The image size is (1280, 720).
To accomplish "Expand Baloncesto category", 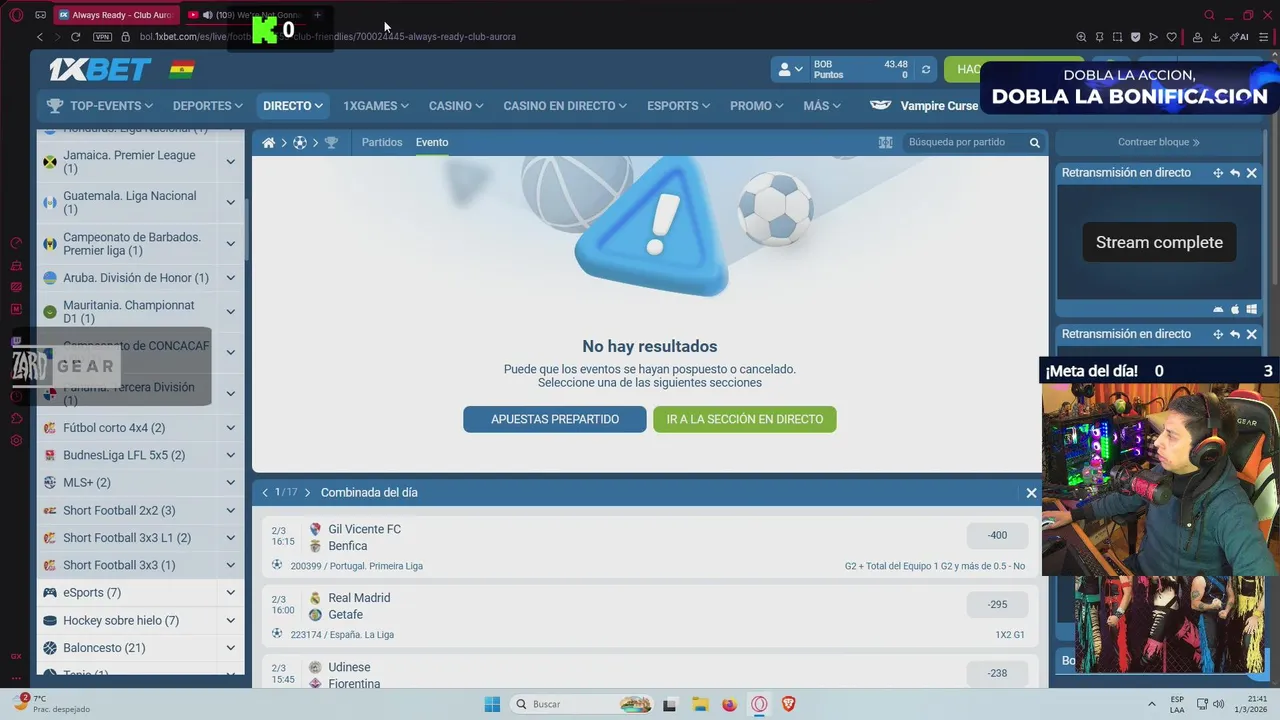I will 230,648.
